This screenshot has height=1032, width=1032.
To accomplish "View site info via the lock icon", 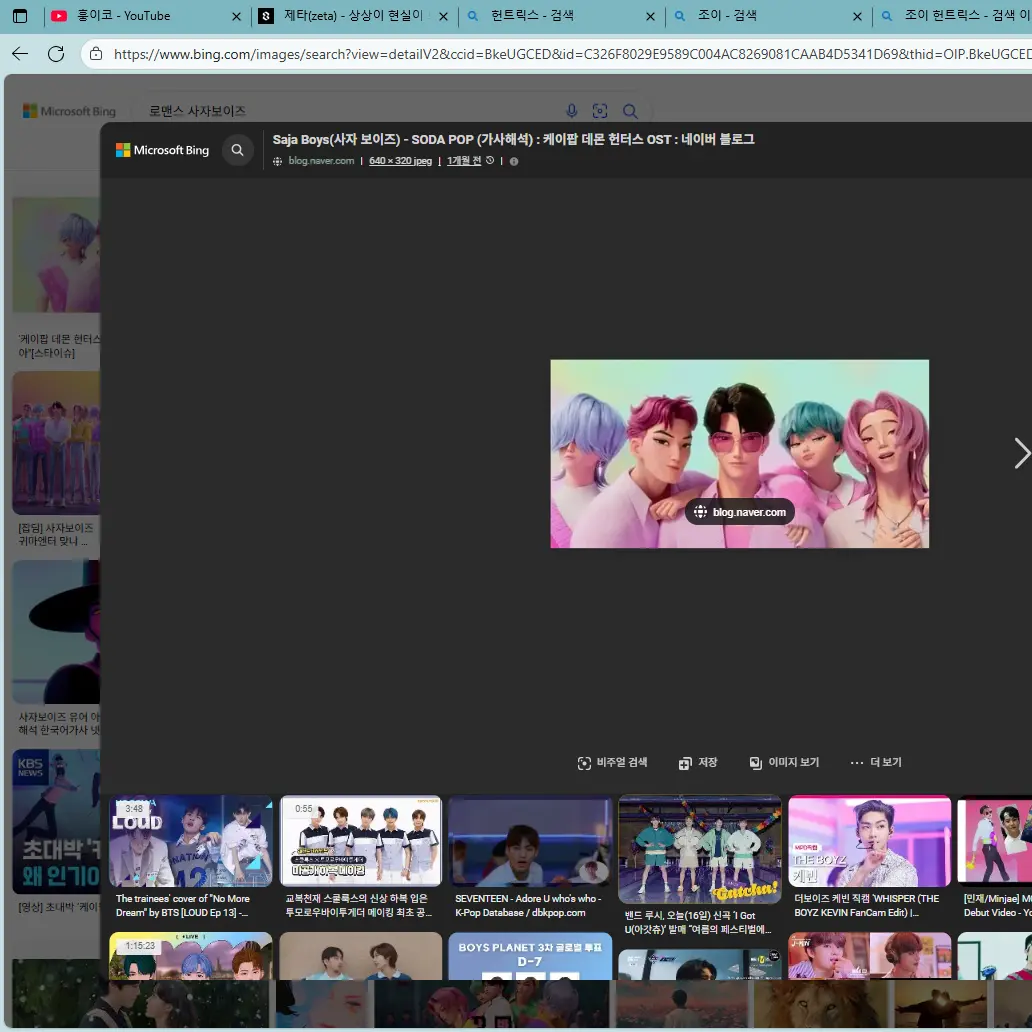I will pyautogui.click(x=96, y=54).
